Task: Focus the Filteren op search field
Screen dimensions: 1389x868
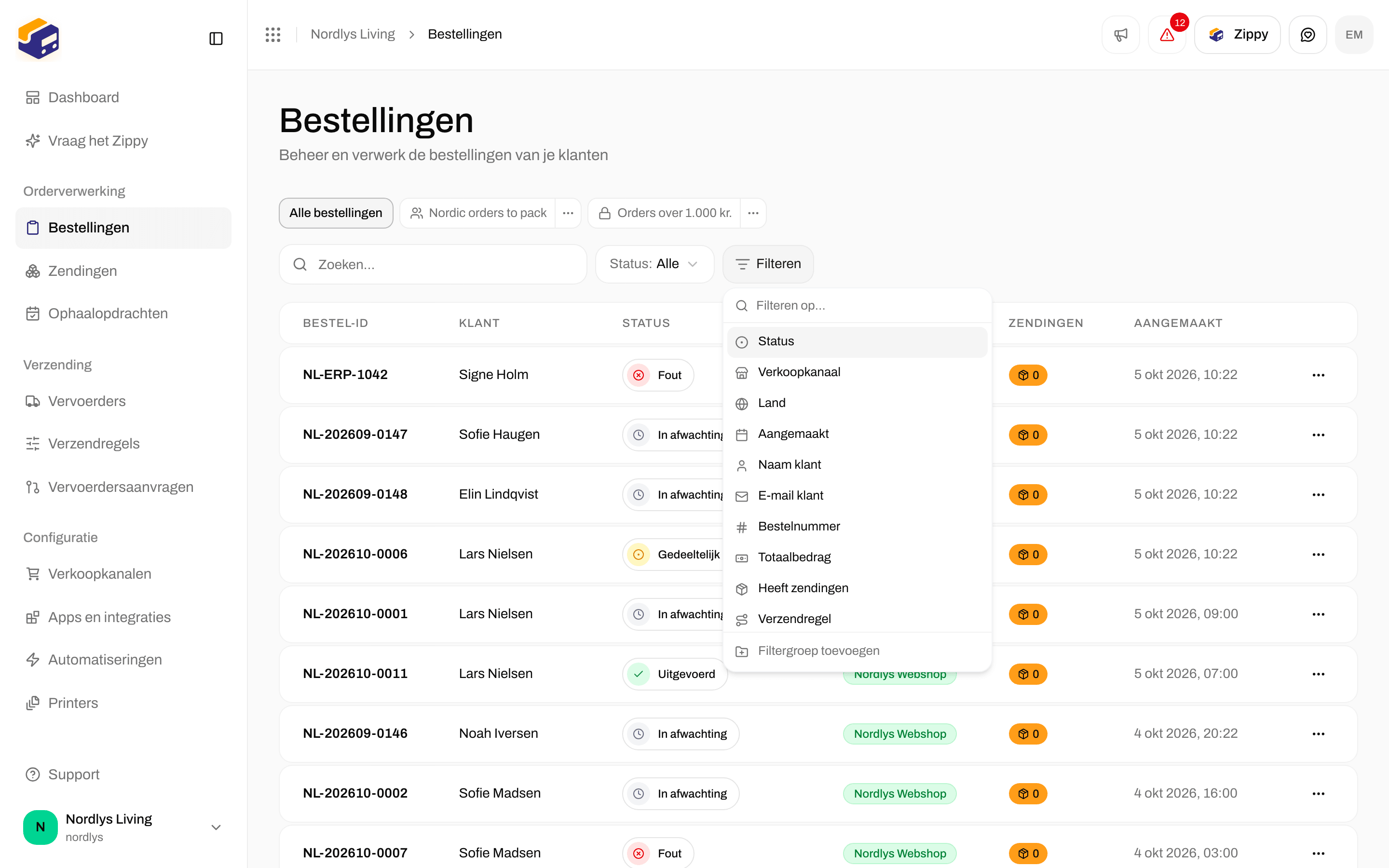Action: pos(858,305)
